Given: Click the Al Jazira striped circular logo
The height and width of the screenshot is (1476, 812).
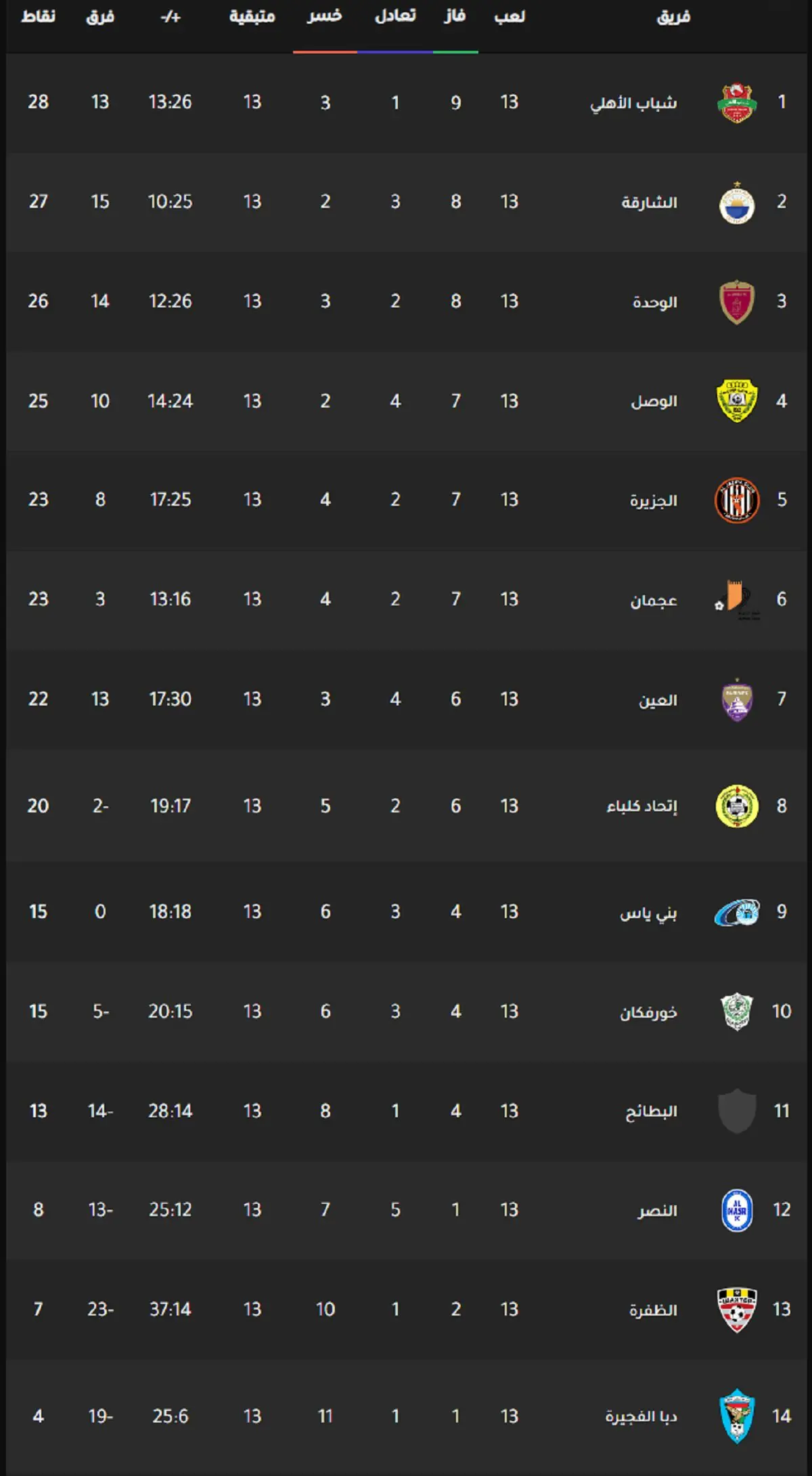Looking at the screenshot, I should pos(737,500).
